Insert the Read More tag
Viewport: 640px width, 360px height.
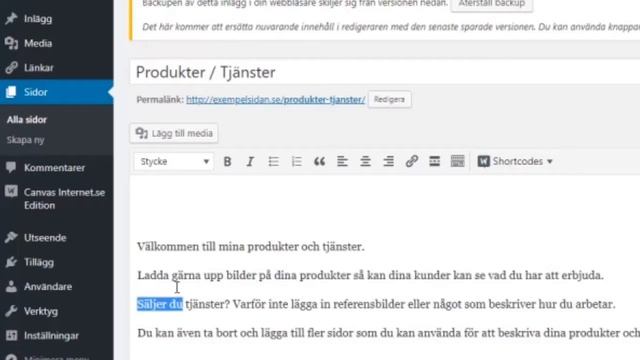click(434, 162)
